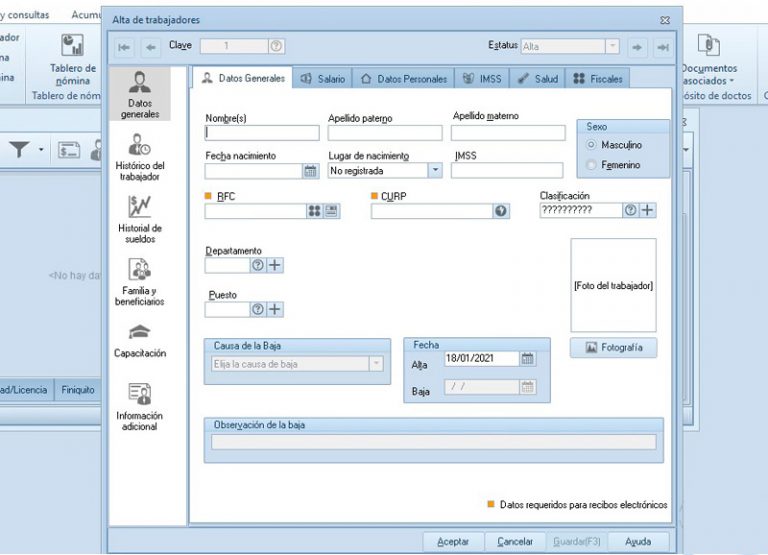Expand the Lugar de nacimiento dropdown
This screenshot has height=555, width=768.
click(435, 170)
